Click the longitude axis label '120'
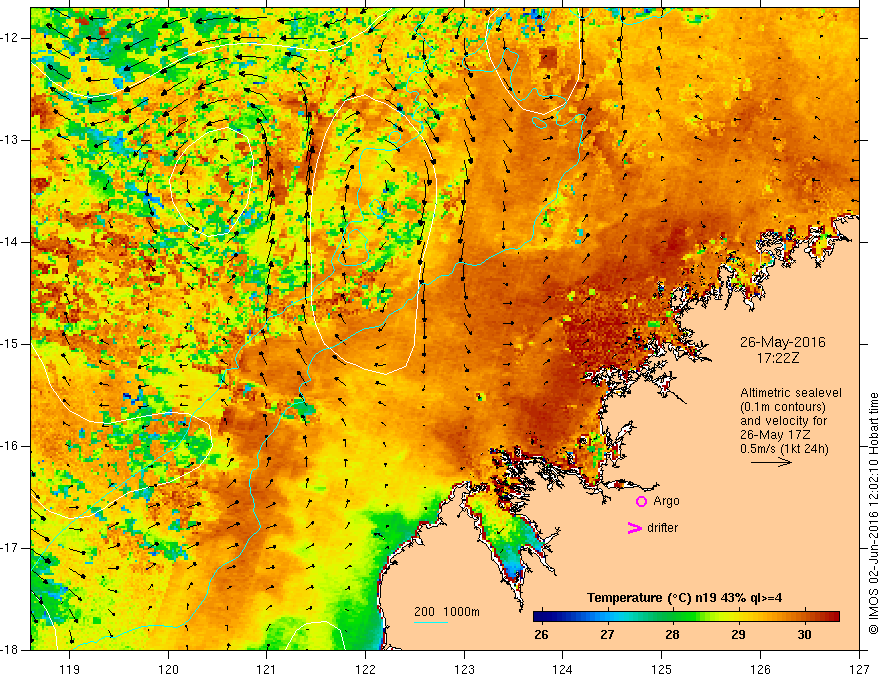Viewport: 880px width, 680px height. [168, 669]
